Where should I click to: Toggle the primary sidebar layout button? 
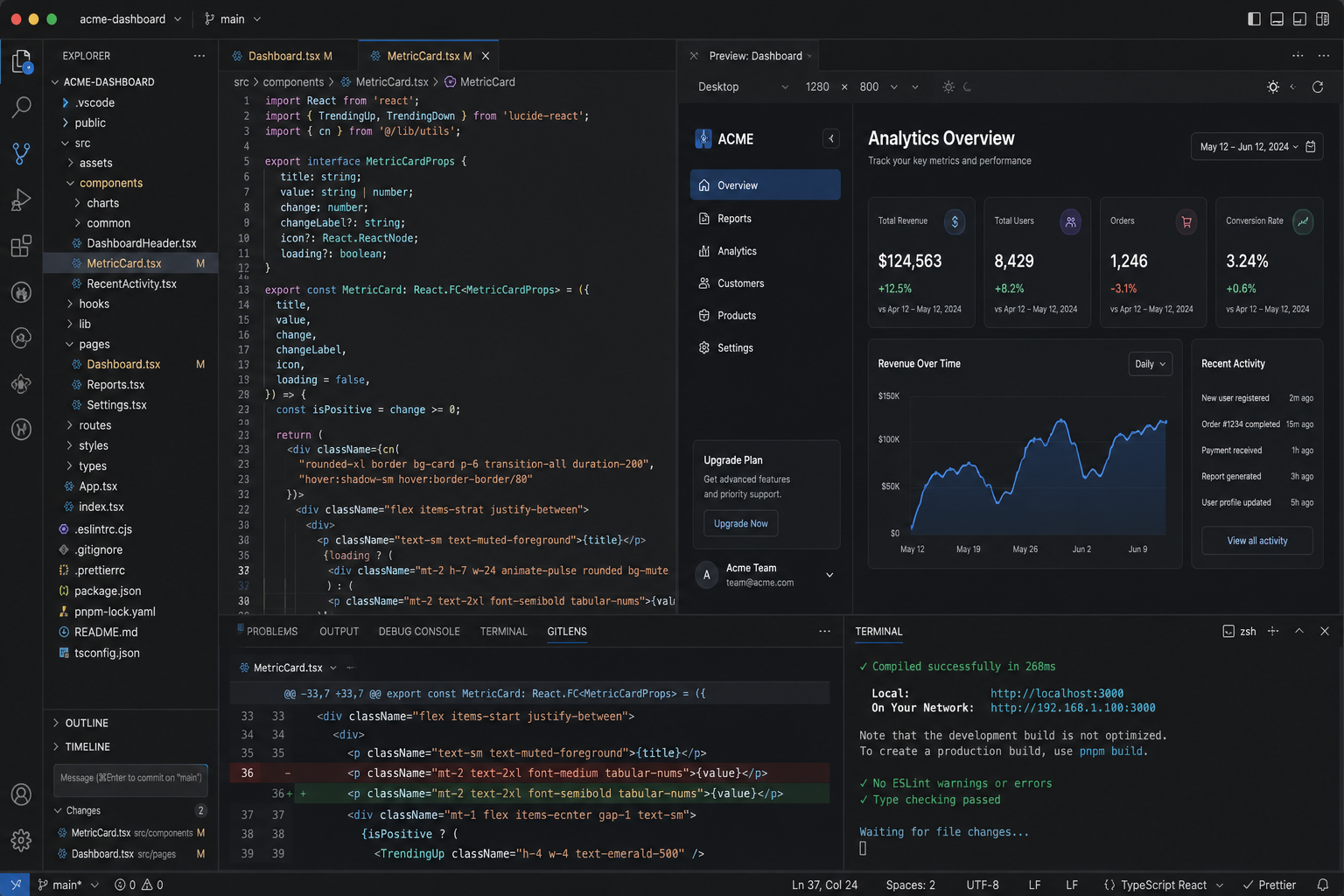1254,18
